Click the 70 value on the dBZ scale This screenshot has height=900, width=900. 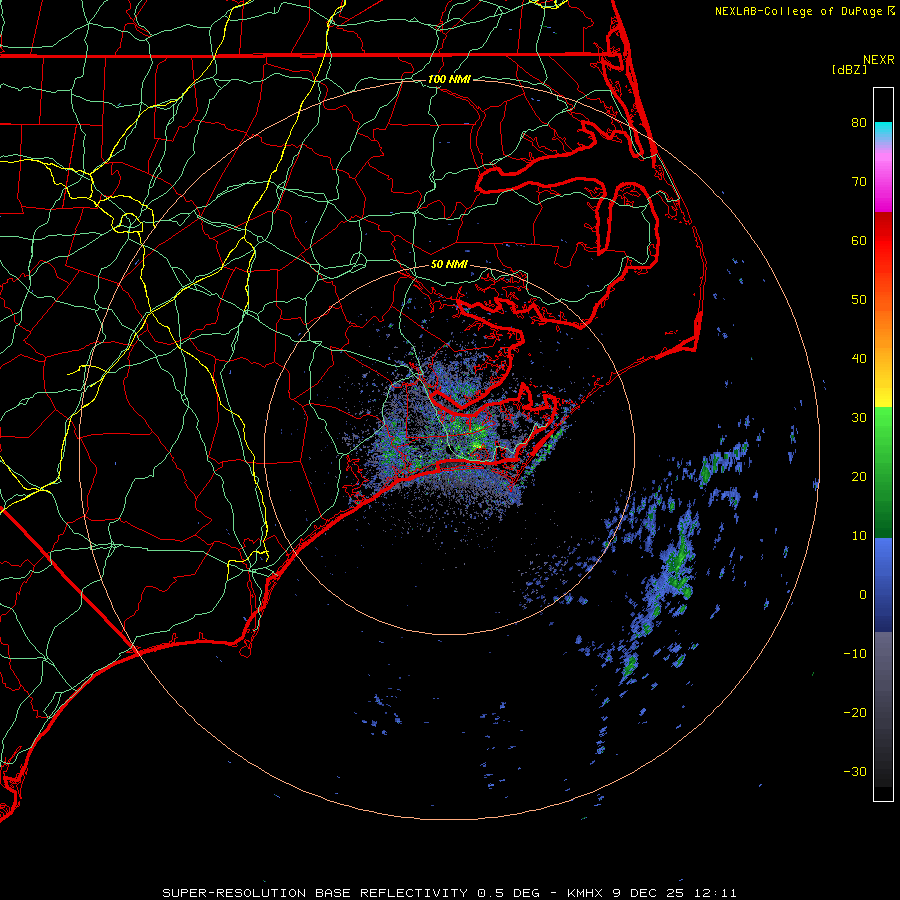tap(859, 181)
